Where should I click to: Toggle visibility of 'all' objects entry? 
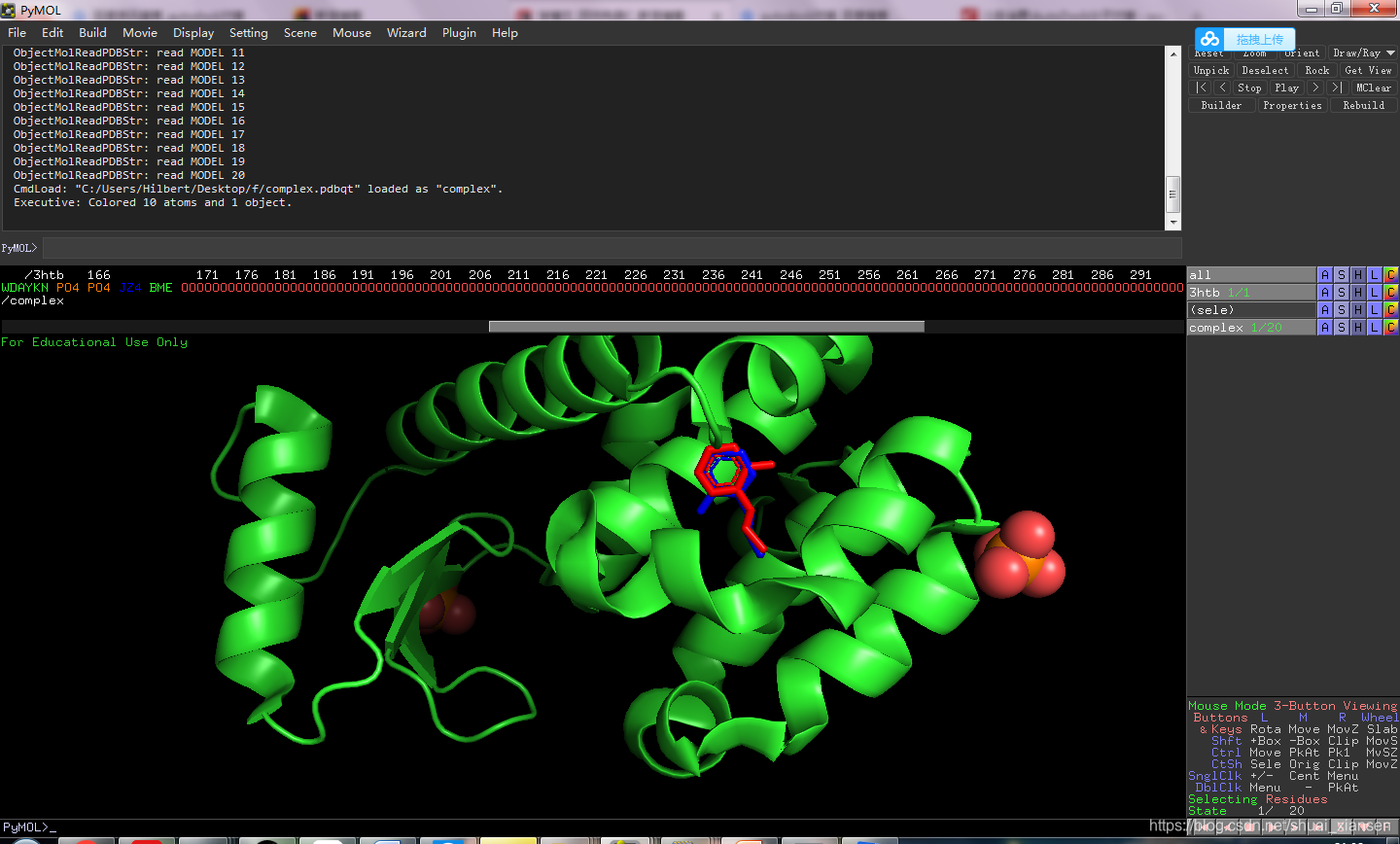click(1251, 275)
